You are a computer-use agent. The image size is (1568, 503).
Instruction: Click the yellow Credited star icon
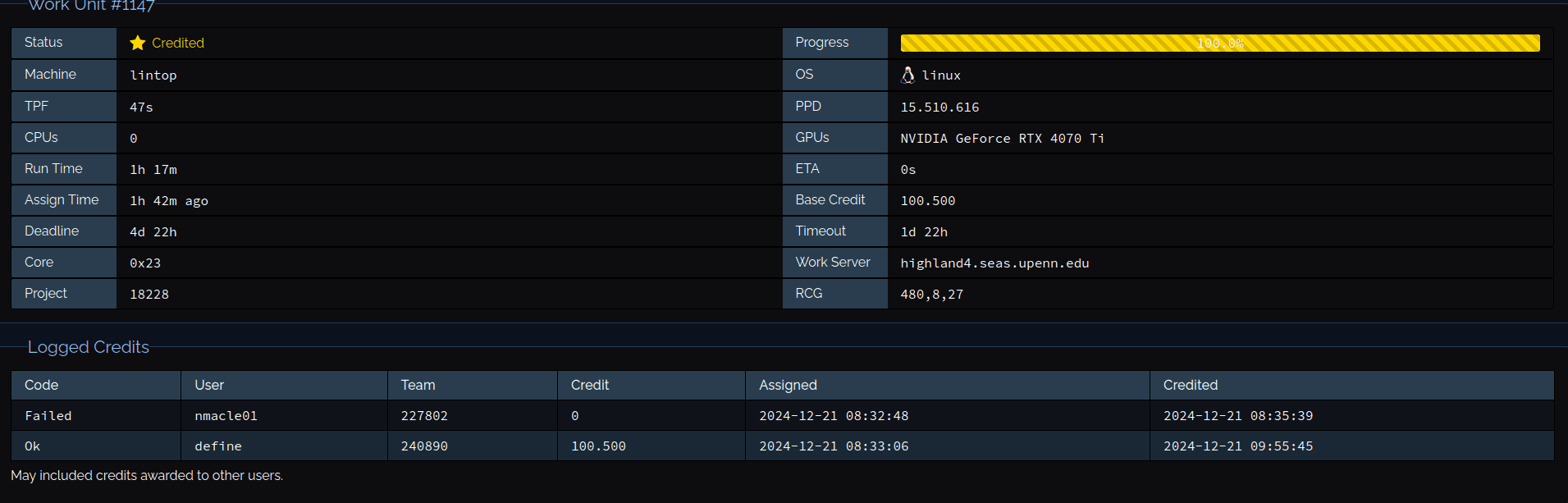coord(137,43)
